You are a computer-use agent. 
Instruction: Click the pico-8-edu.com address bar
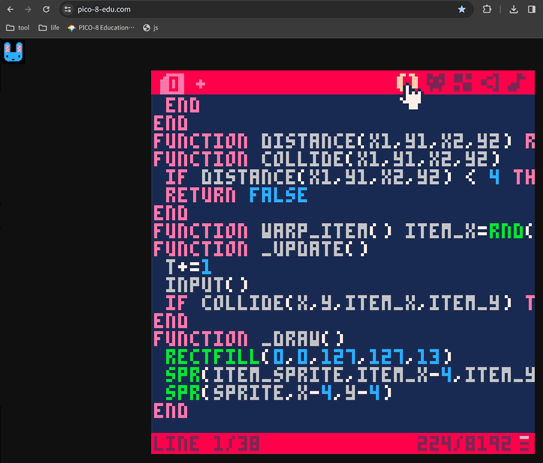pyautogui.click(x=267, y=9)
